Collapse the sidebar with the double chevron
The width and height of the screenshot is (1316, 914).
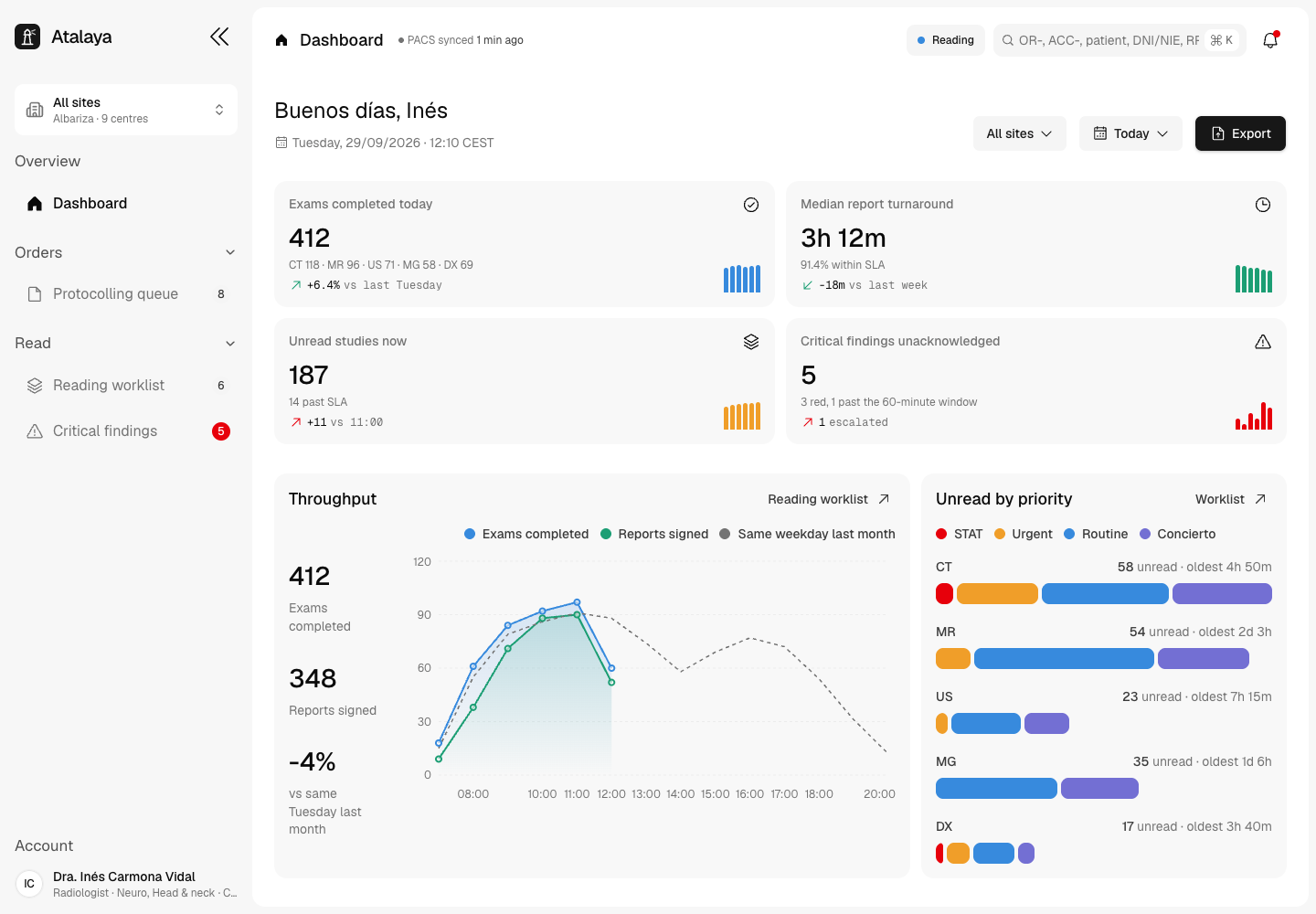click(219, 37)
